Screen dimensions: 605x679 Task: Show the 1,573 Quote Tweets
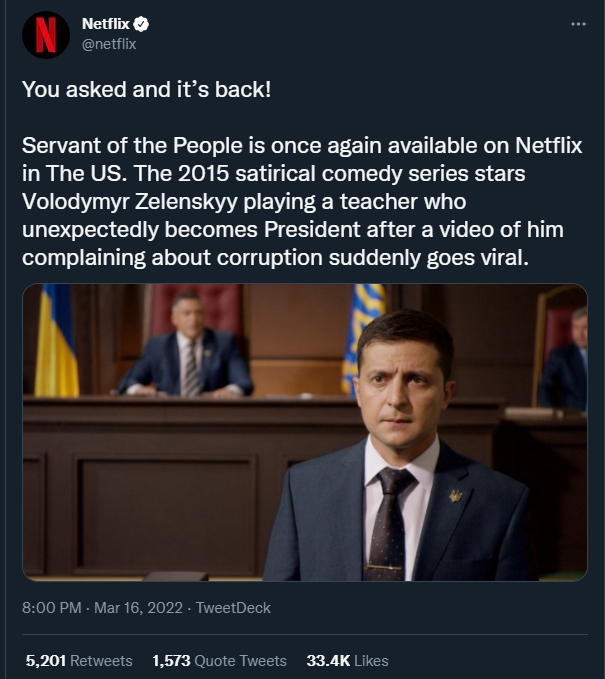point(219,661)
